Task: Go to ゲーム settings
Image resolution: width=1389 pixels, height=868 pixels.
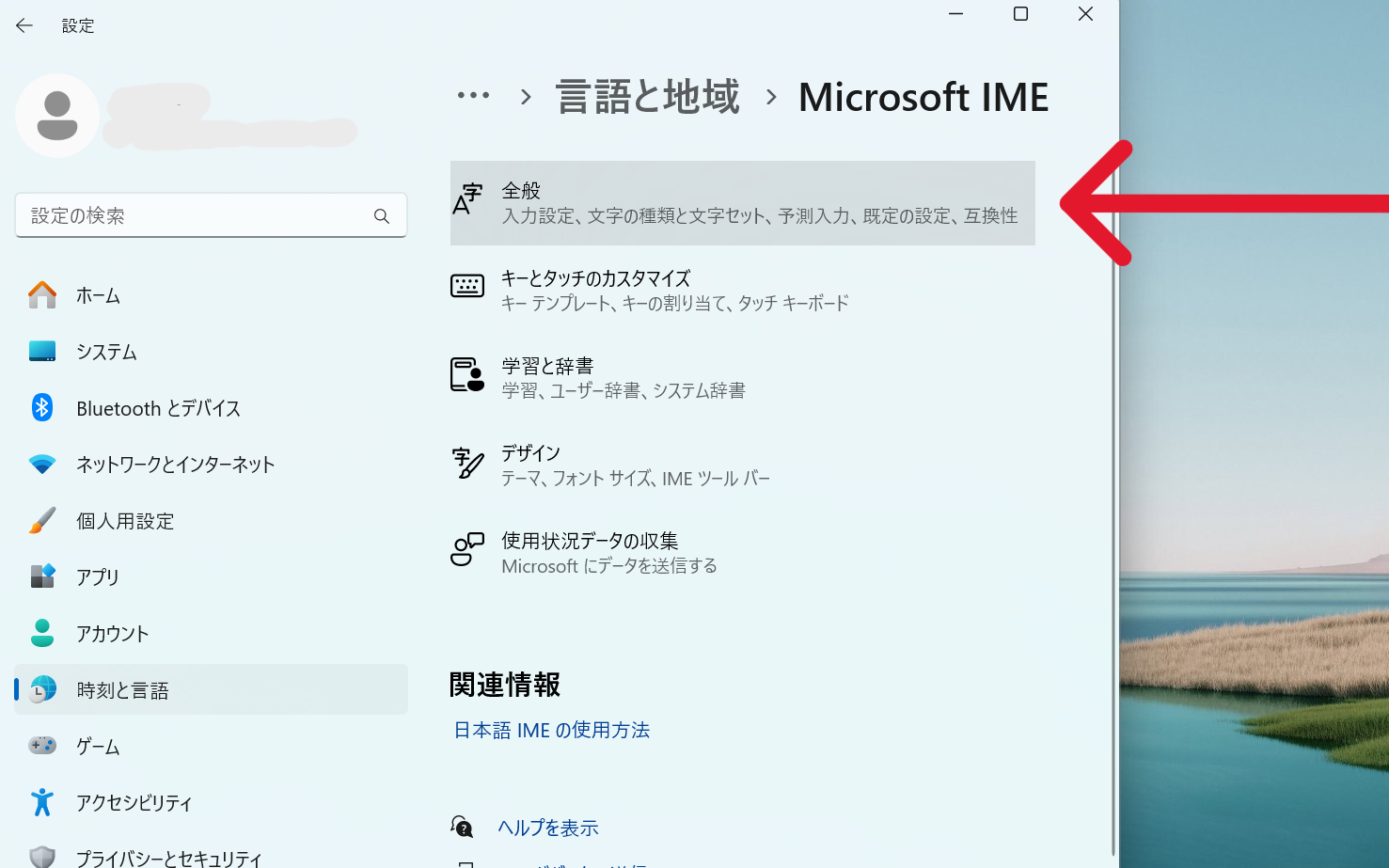Action: (x=211, y=746)
